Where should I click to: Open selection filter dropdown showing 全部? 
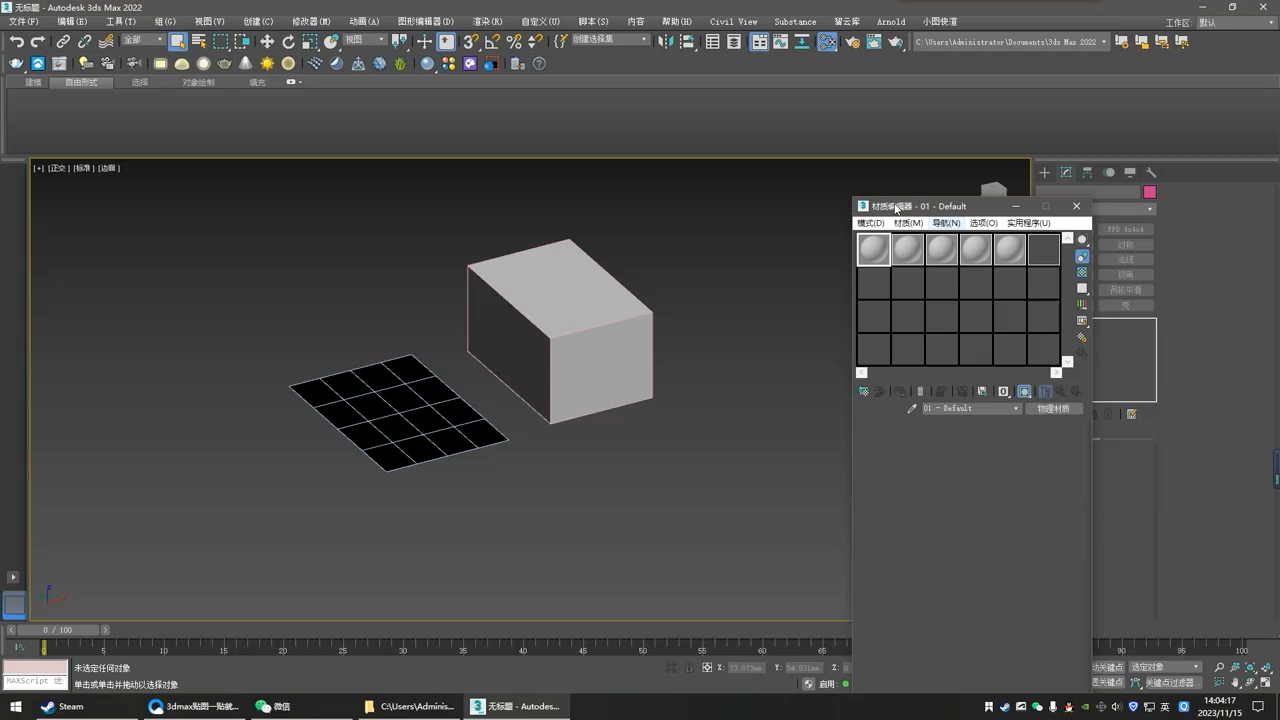tap(142, 40)
